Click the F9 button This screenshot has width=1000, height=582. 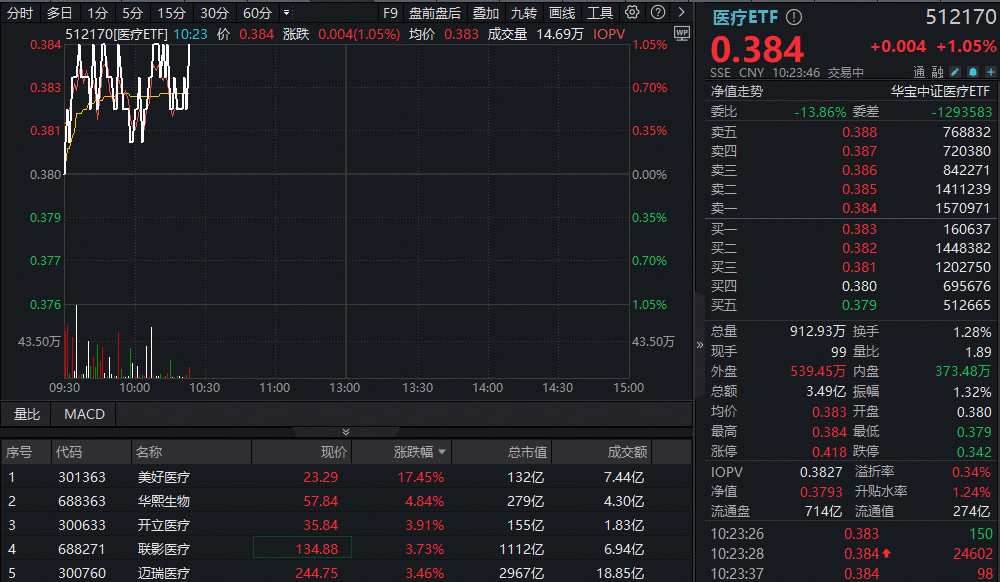(x=389, y=12)
